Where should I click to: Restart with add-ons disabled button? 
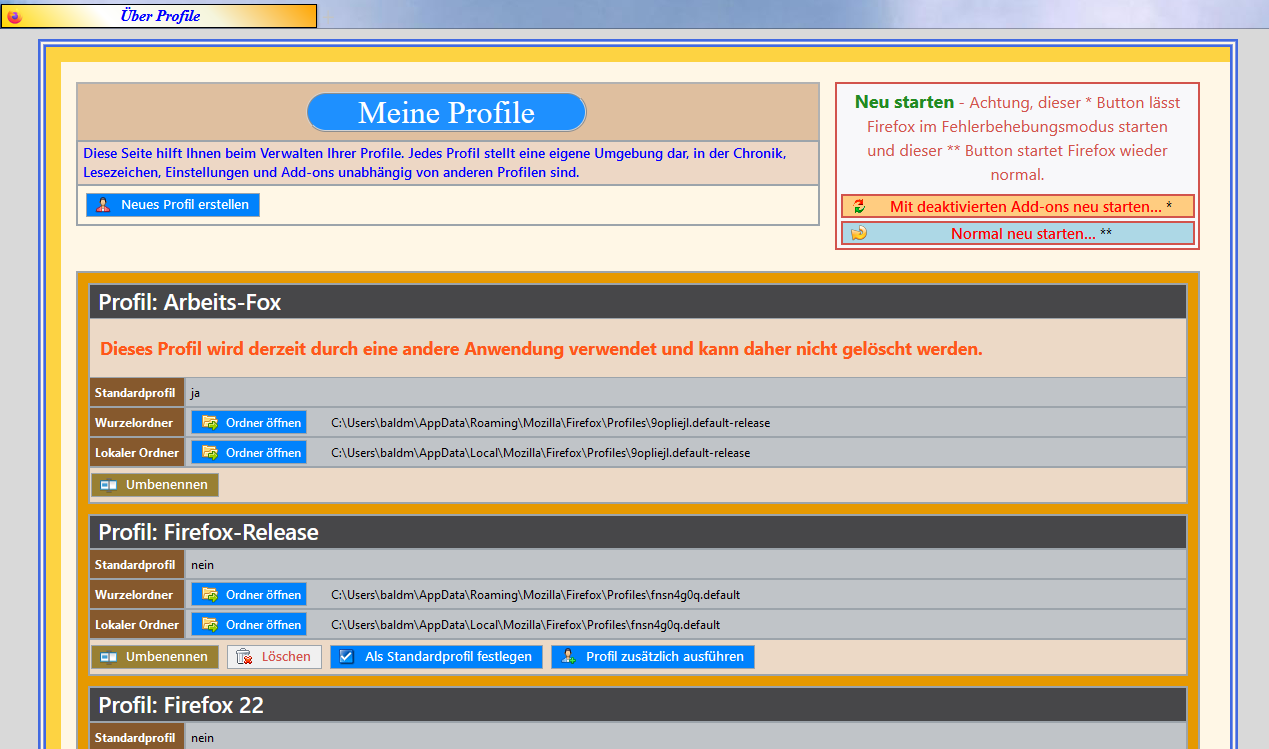1018,207
